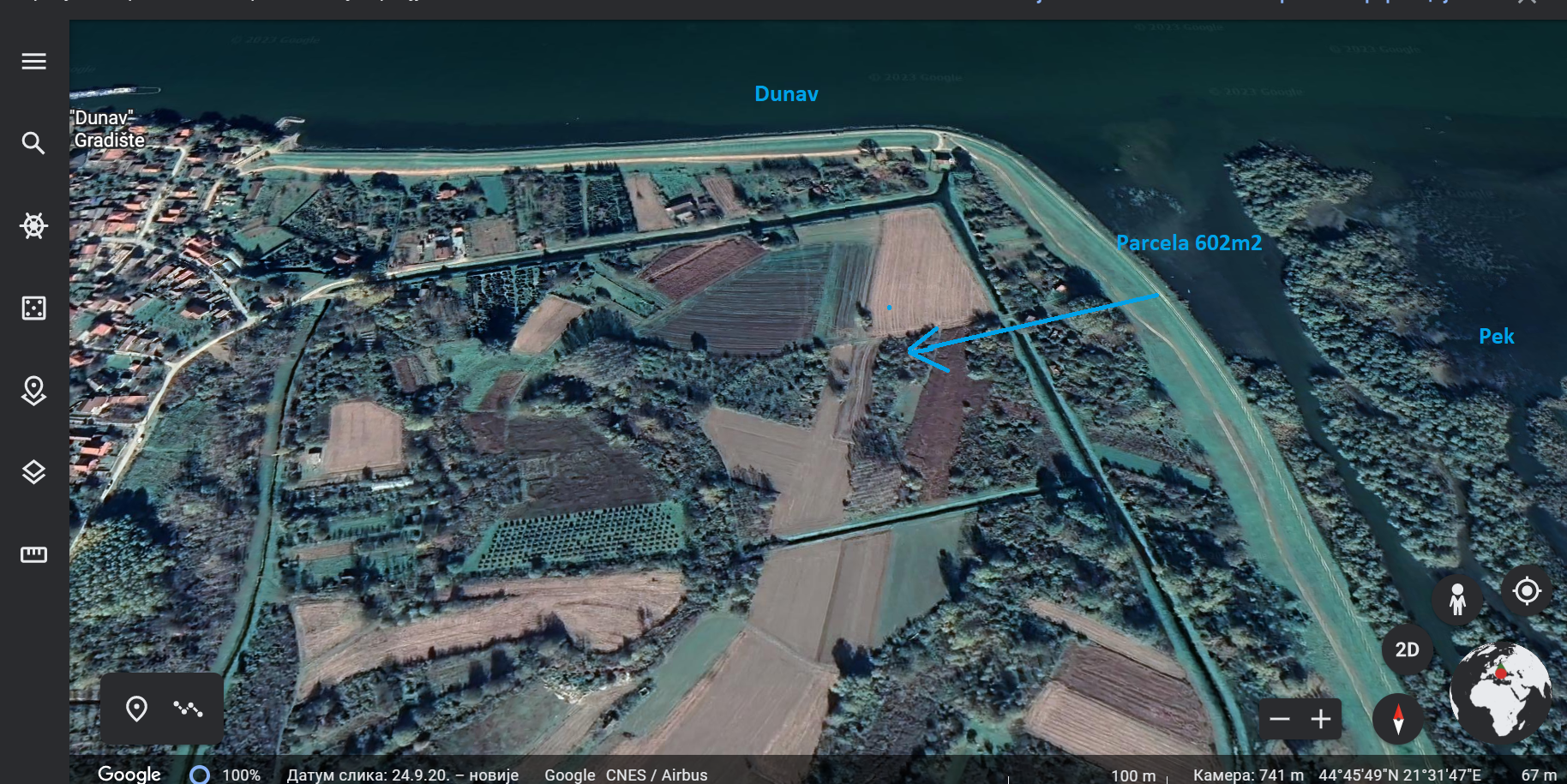Image resolution: width=1567 pixels, height=784 pixels.
Task: Zoom in with plus button
Action: [x=1321, y=719]
